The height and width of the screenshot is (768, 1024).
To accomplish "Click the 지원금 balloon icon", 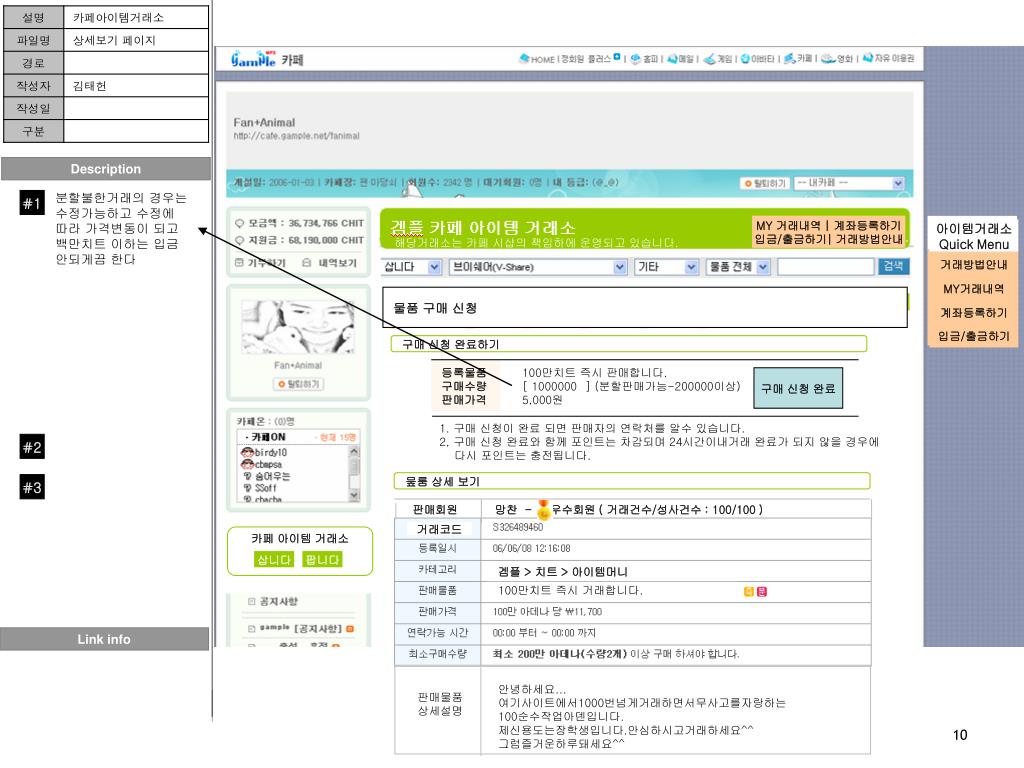I will pyautogui.click(x=239, y=240).
